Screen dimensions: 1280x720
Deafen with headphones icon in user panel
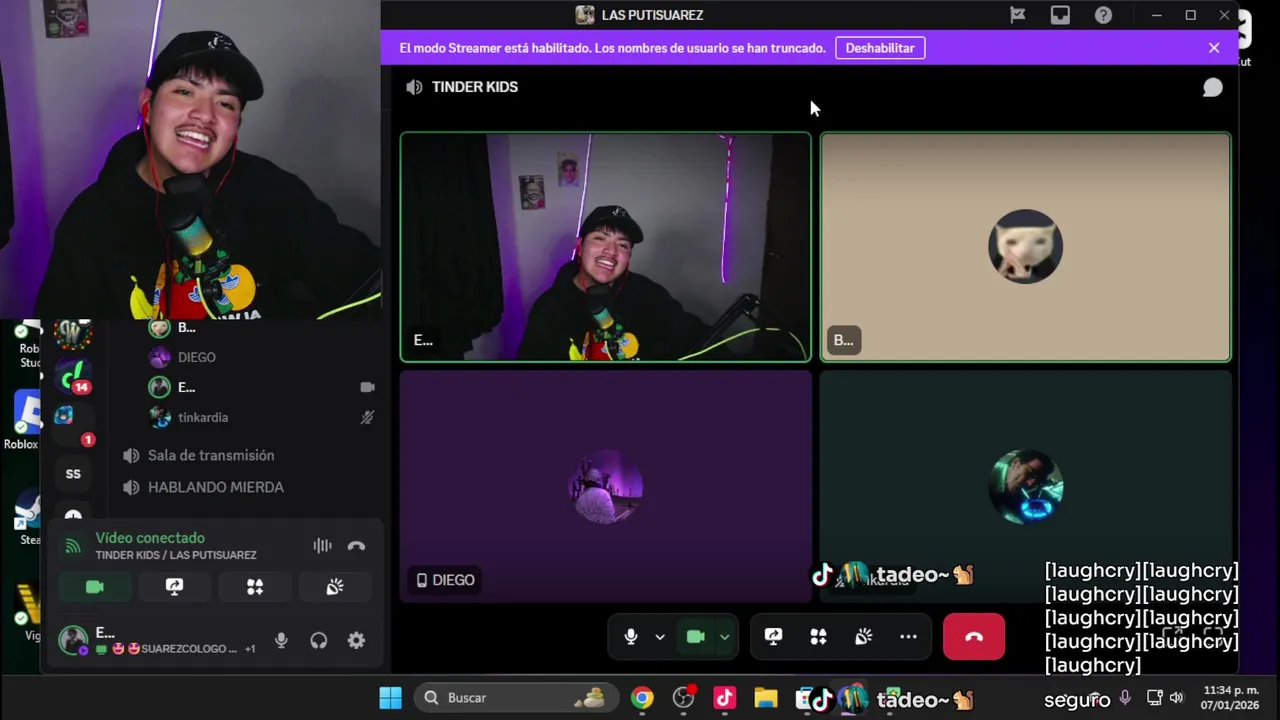[x=319, y=641]
